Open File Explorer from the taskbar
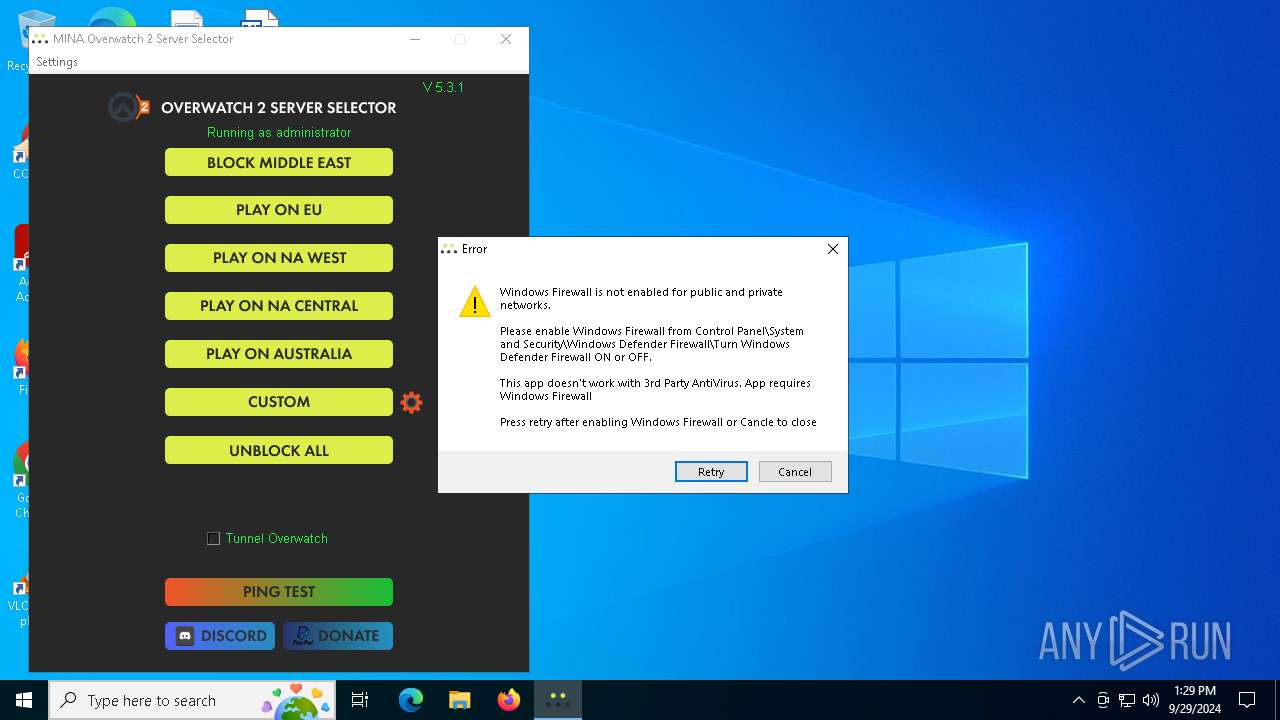Screen dimensions: 1280x720 pos(459,700)
